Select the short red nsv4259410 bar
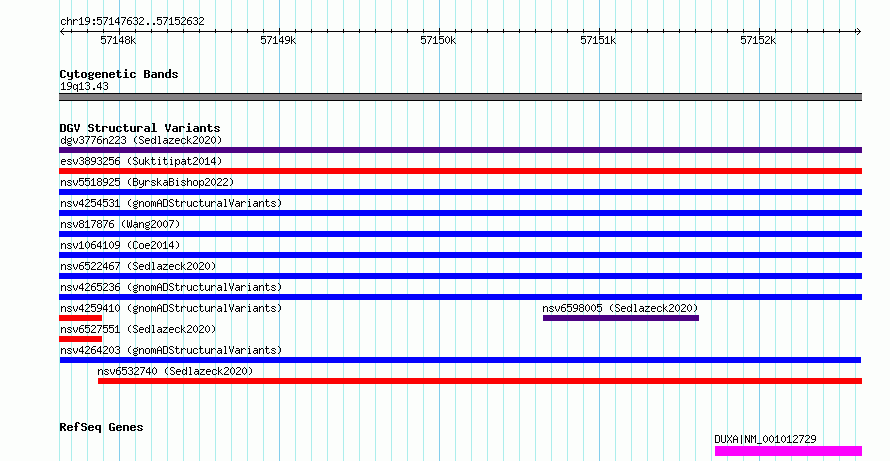890x461 pixels. tap(81, 318)
